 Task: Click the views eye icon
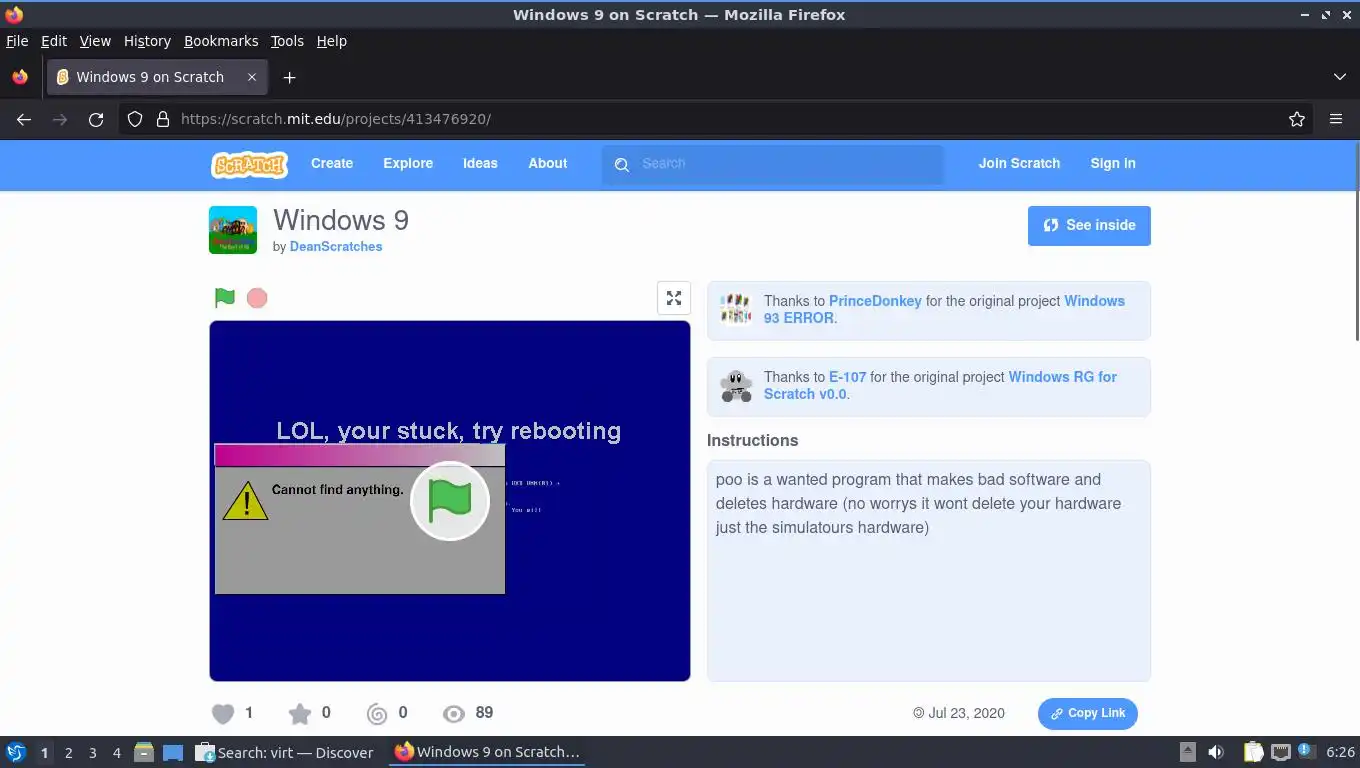(x=454, y=713)
